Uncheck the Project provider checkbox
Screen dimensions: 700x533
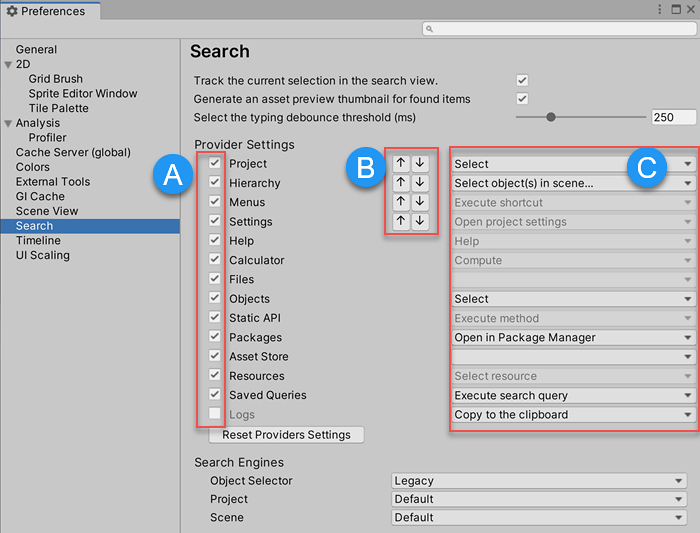pos(215,163)
